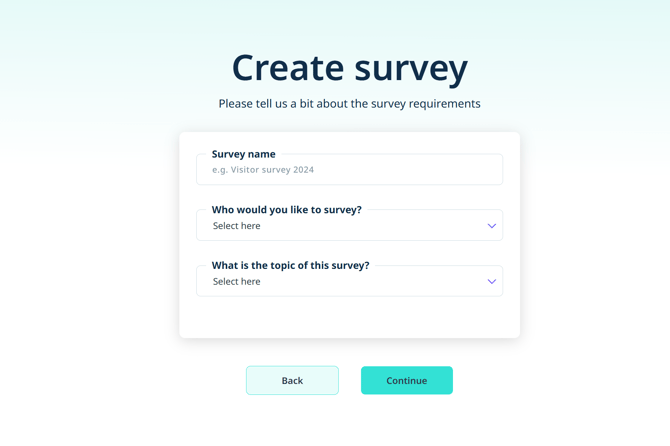Image resolution: width=670 pixels, height=446 pixels.
Task: Click the 'Who would you like to survey?' label
Action: click(x=286, y=210)
